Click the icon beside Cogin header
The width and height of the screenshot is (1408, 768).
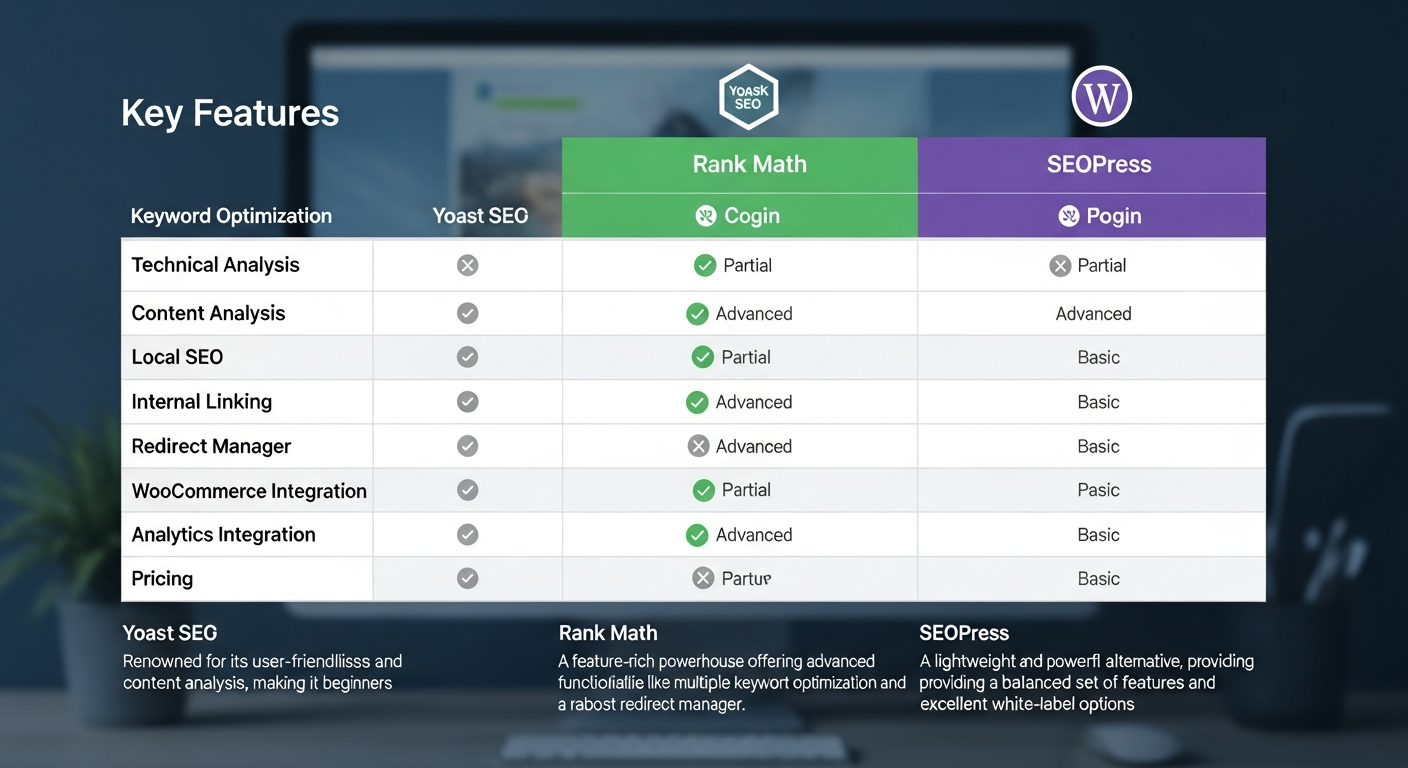coord(706,216)
